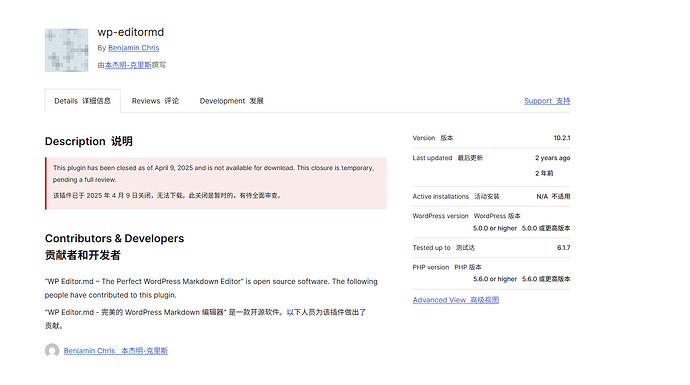Click the wp-editormd plugin icon thumbnail
Viewport: 690px width, 385px height.
[66, 50]
